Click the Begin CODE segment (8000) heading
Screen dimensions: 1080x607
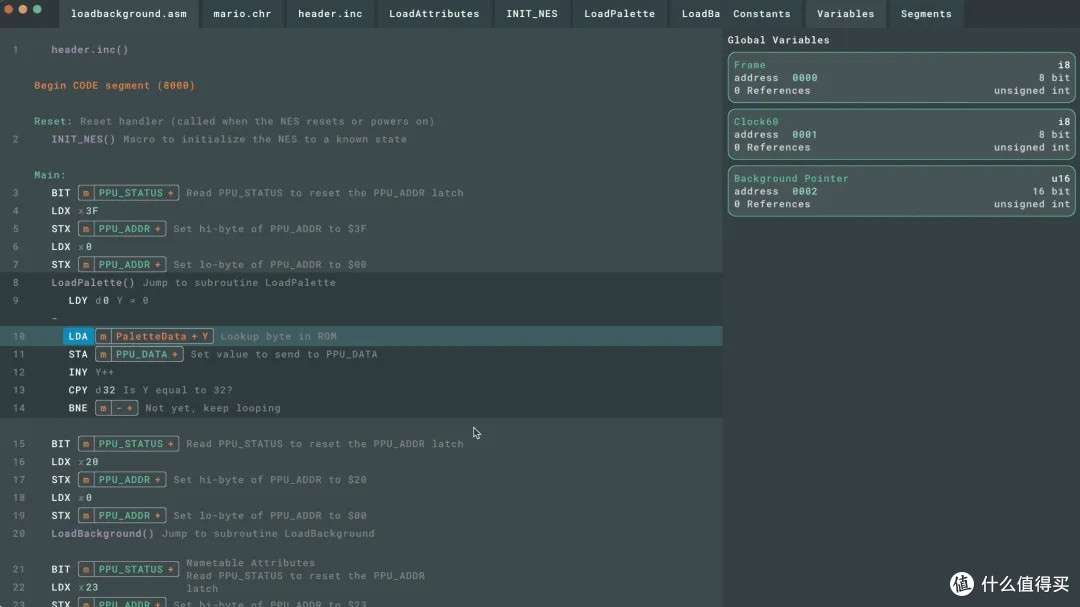(x=114, y=85)
